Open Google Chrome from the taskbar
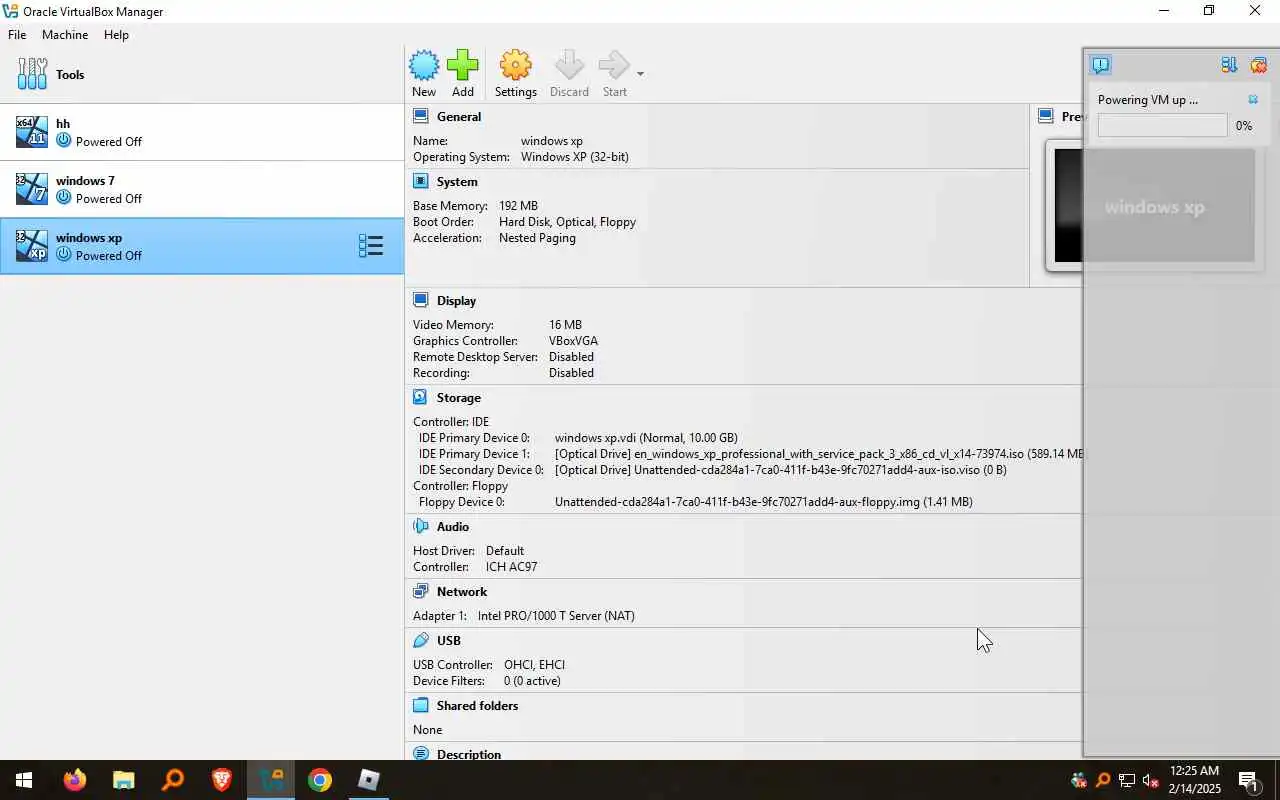1280x800 pixels. click(x=319, y=780)
